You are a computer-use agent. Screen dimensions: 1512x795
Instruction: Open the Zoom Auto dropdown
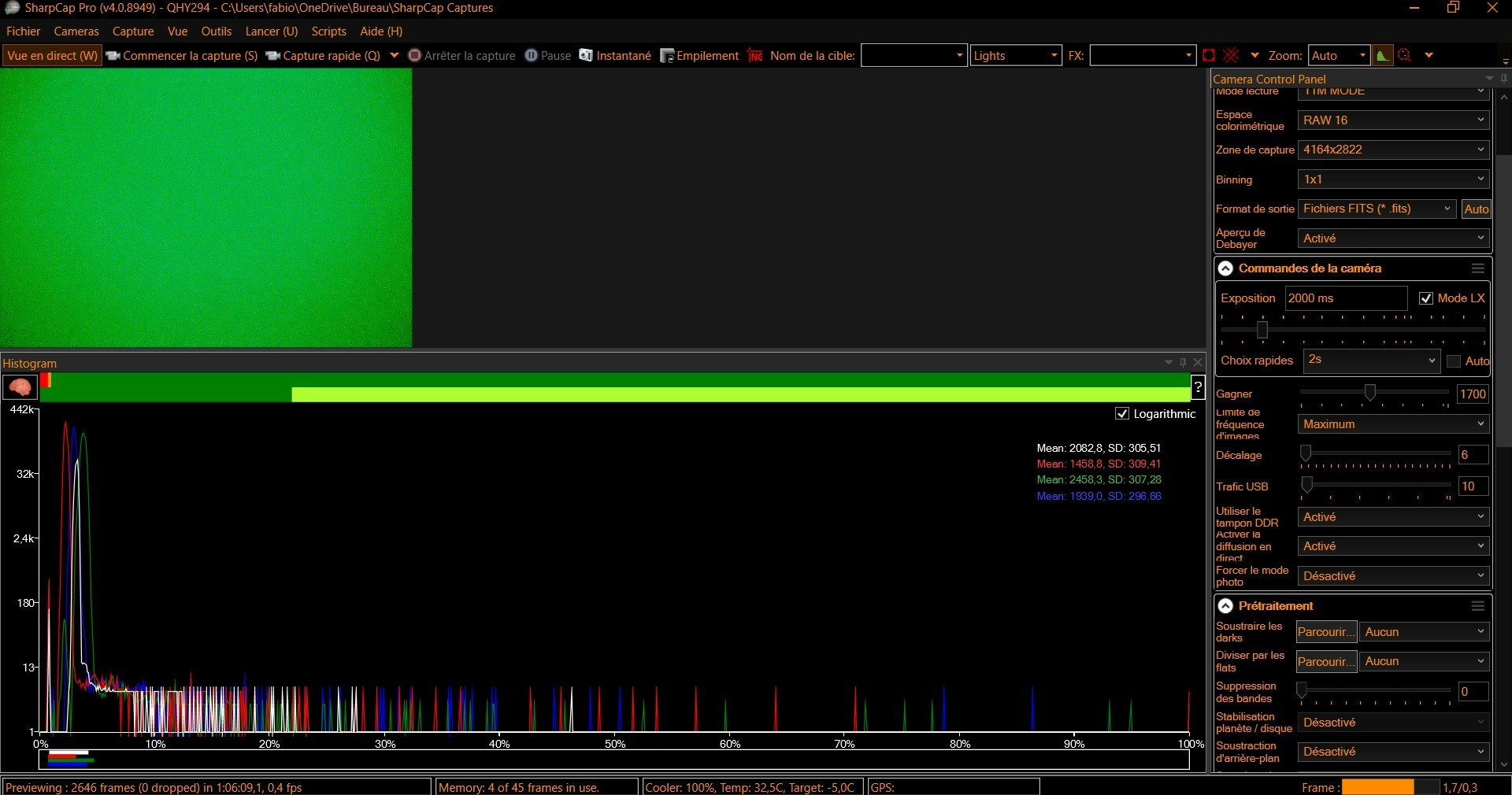(1340, 55)
